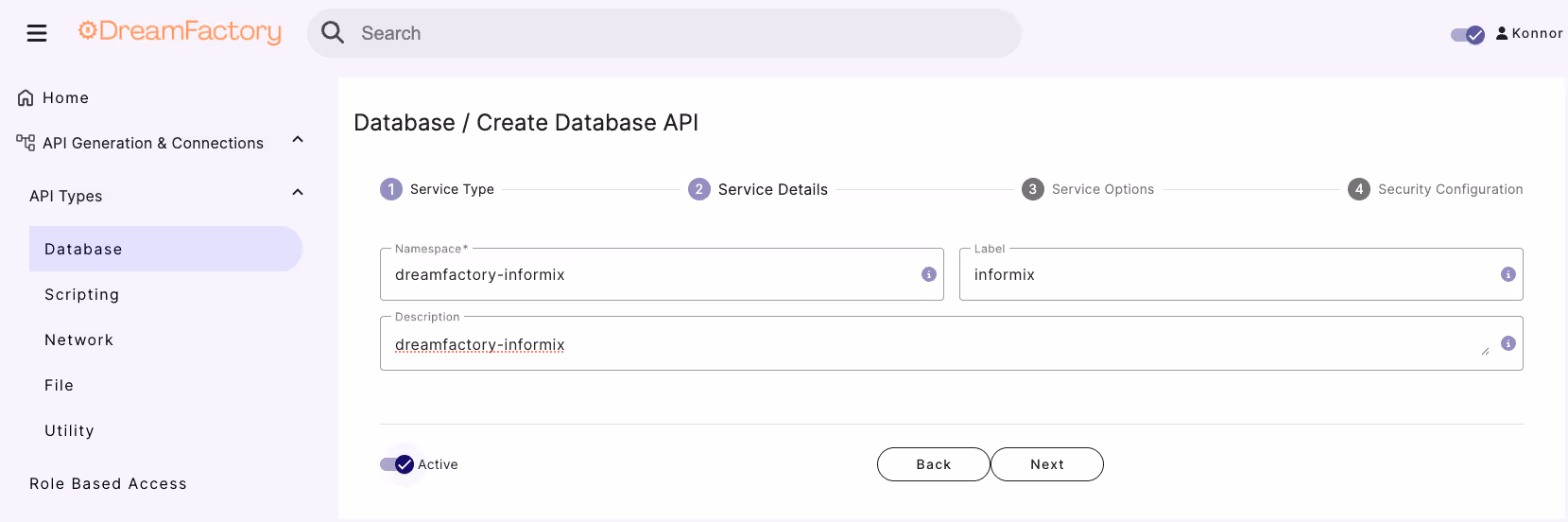
Task: Click step 1 circle for Service Type
Action: point(391,189)
